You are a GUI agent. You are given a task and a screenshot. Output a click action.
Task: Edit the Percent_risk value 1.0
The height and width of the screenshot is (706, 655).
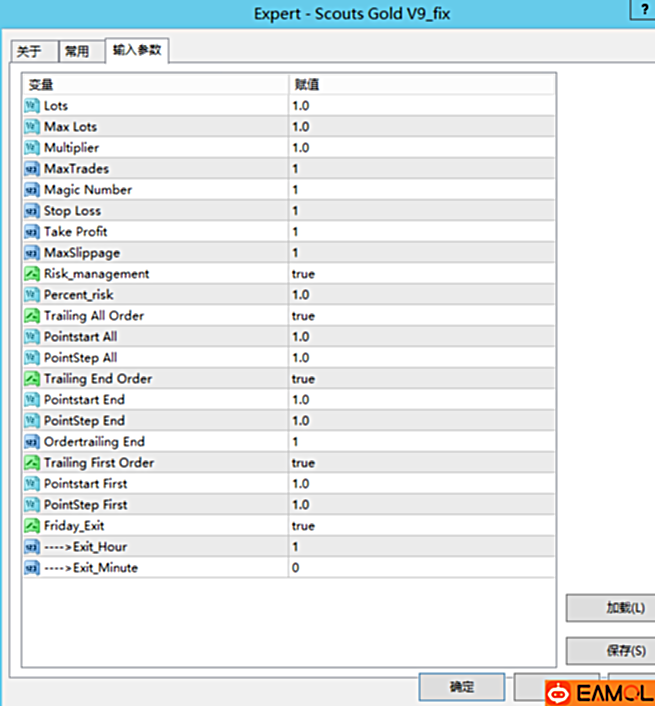coord(421,295)
